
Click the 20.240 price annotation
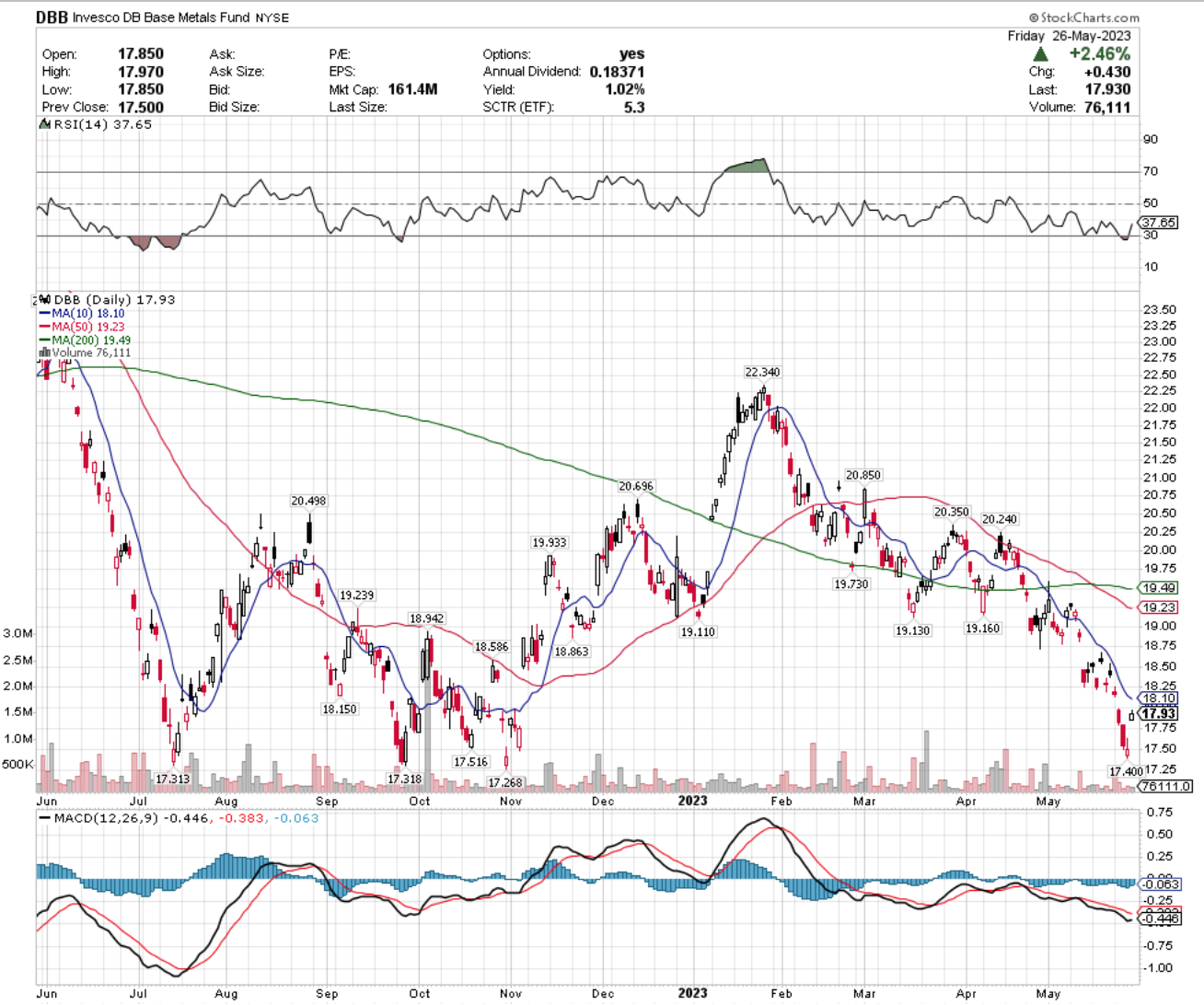pyautogui.click(x=1000, y=520)
